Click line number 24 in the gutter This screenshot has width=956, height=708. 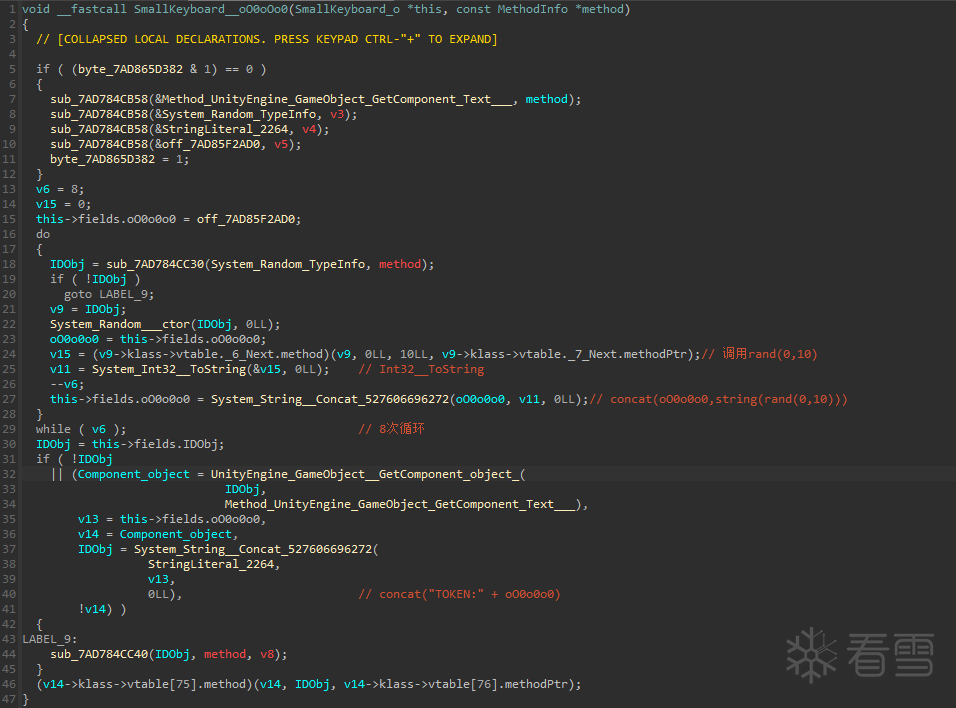pos(9,354)
